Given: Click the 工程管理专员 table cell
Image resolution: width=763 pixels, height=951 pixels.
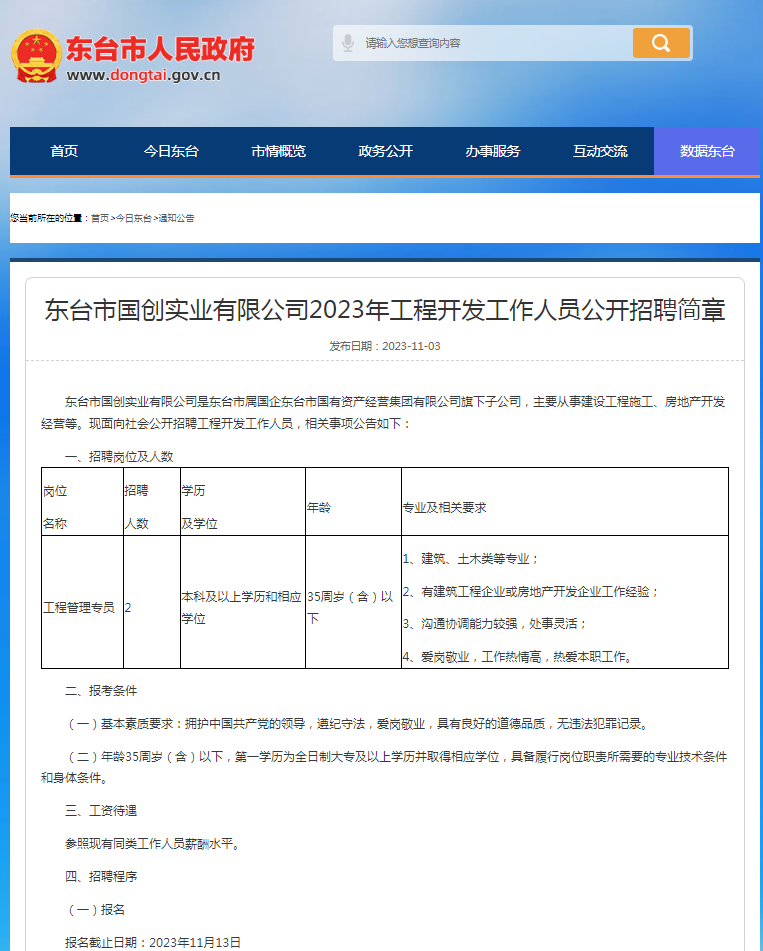Looking at the screenshot, I should tap(80, 607).
